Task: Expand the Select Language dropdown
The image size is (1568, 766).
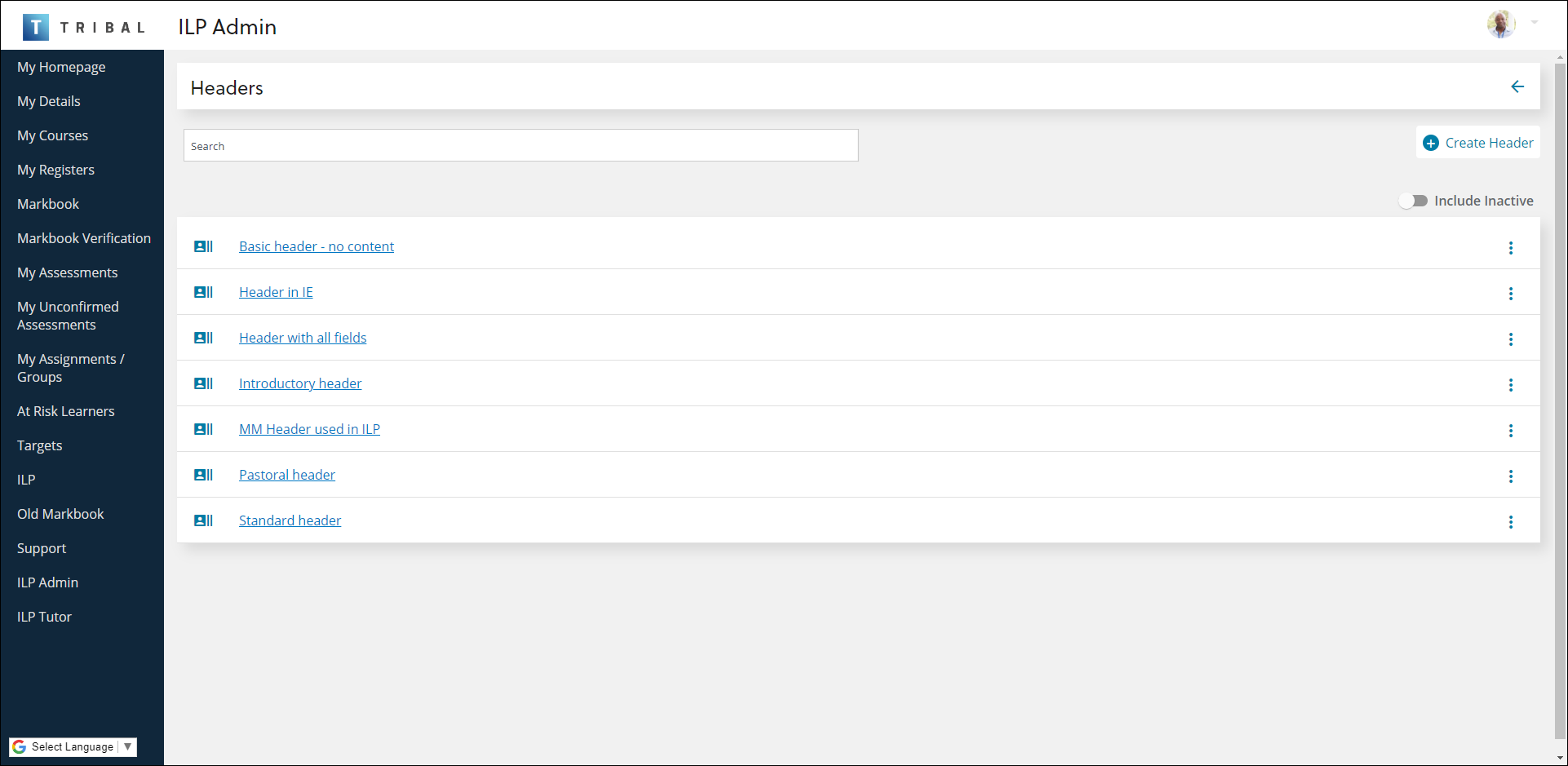Action: 73,746
